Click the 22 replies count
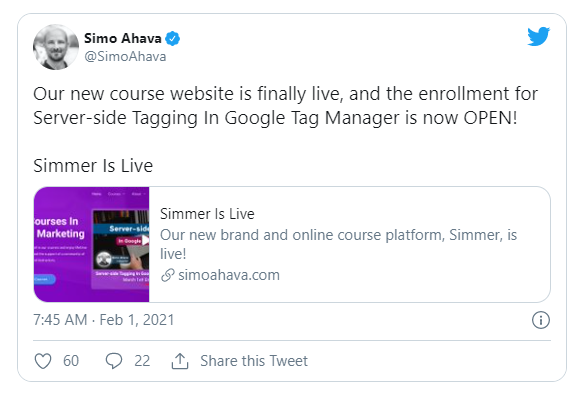This screenshot has height=395, width=581. pyautogui.click(x=142, y=361)
